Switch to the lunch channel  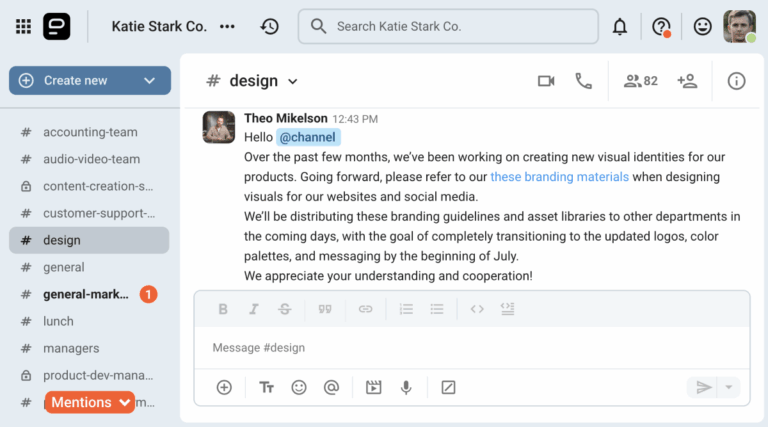point(89,321)
